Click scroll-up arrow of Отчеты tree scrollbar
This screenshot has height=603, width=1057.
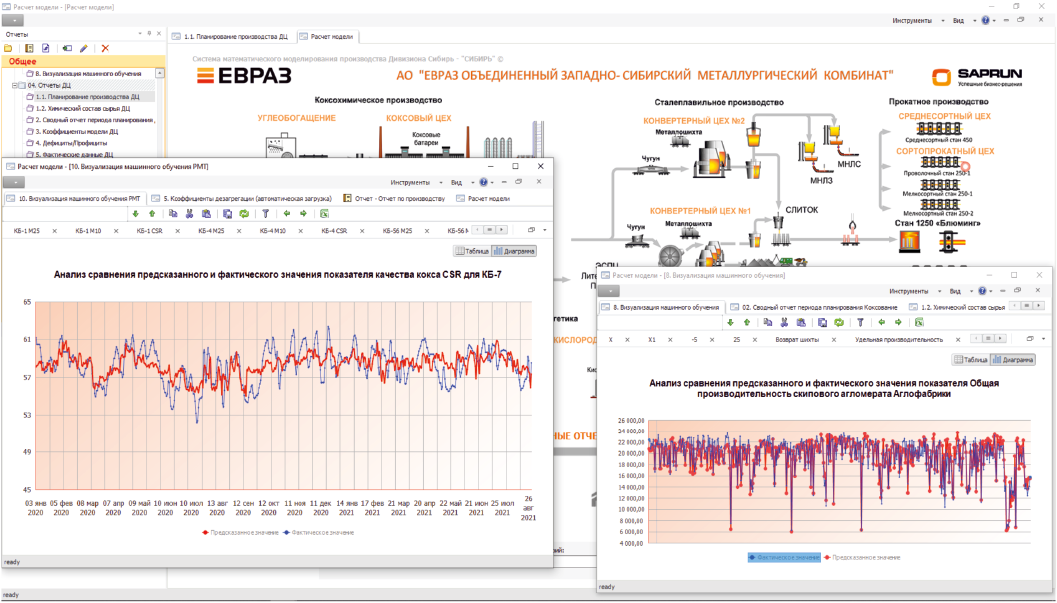pos(160,73)
